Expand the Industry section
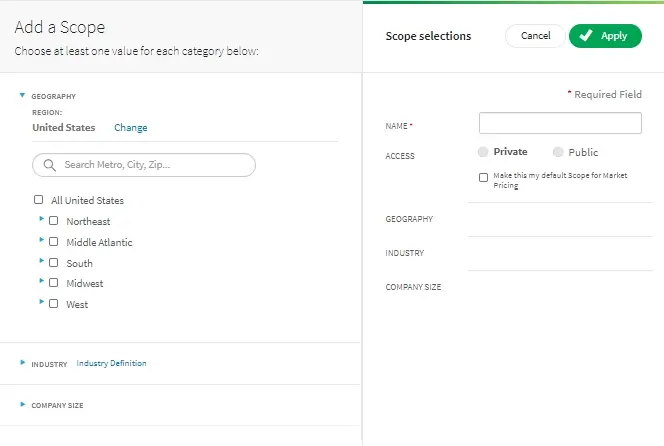Viewport: 664px width, 446px height. click(22, 364)
